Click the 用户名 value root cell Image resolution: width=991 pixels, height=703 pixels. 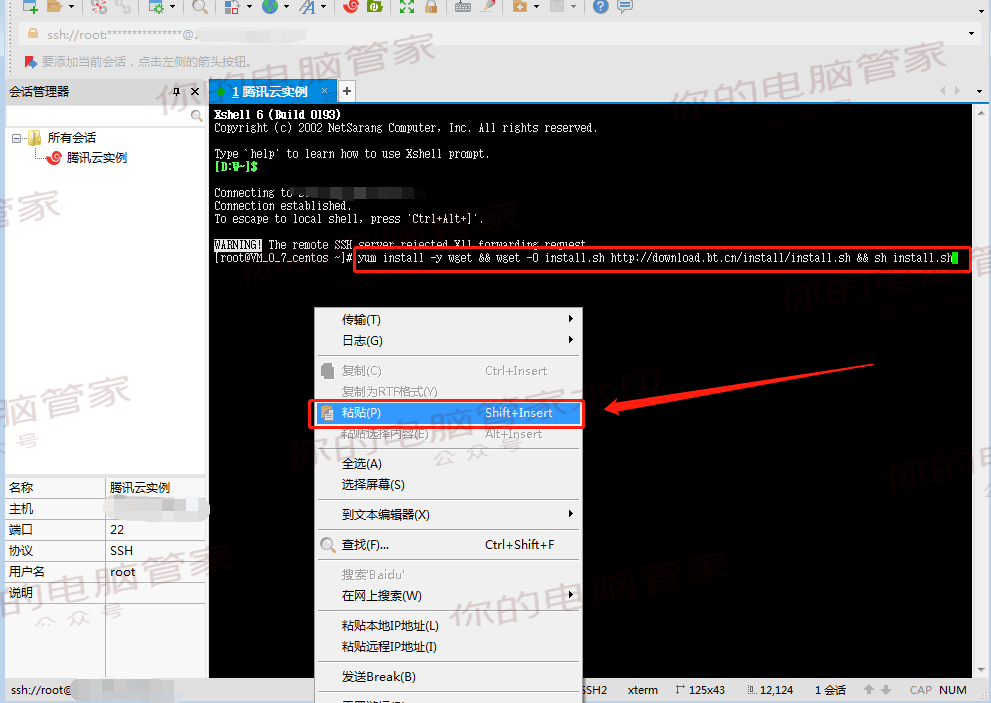155,572
